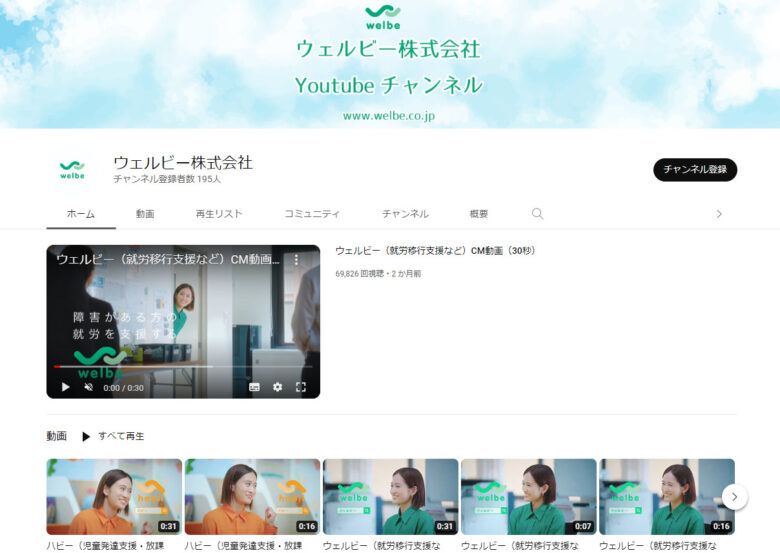Expand more channel tabs with right chevron
780x553 pixels.
(x=719, y=214)
